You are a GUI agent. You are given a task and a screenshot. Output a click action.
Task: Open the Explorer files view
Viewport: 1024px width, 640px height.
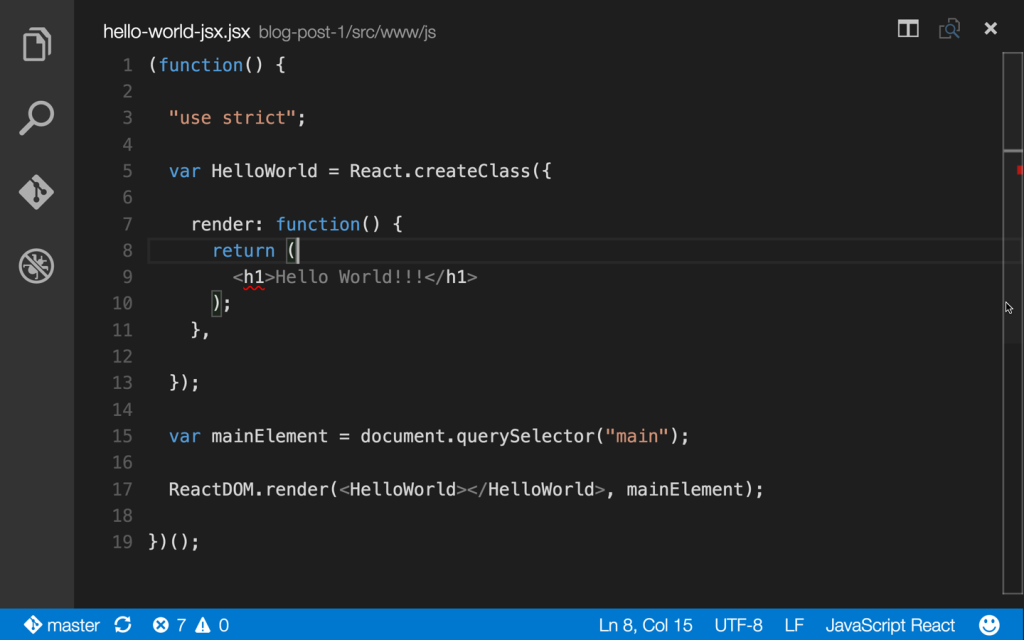(x=37, y=44)
